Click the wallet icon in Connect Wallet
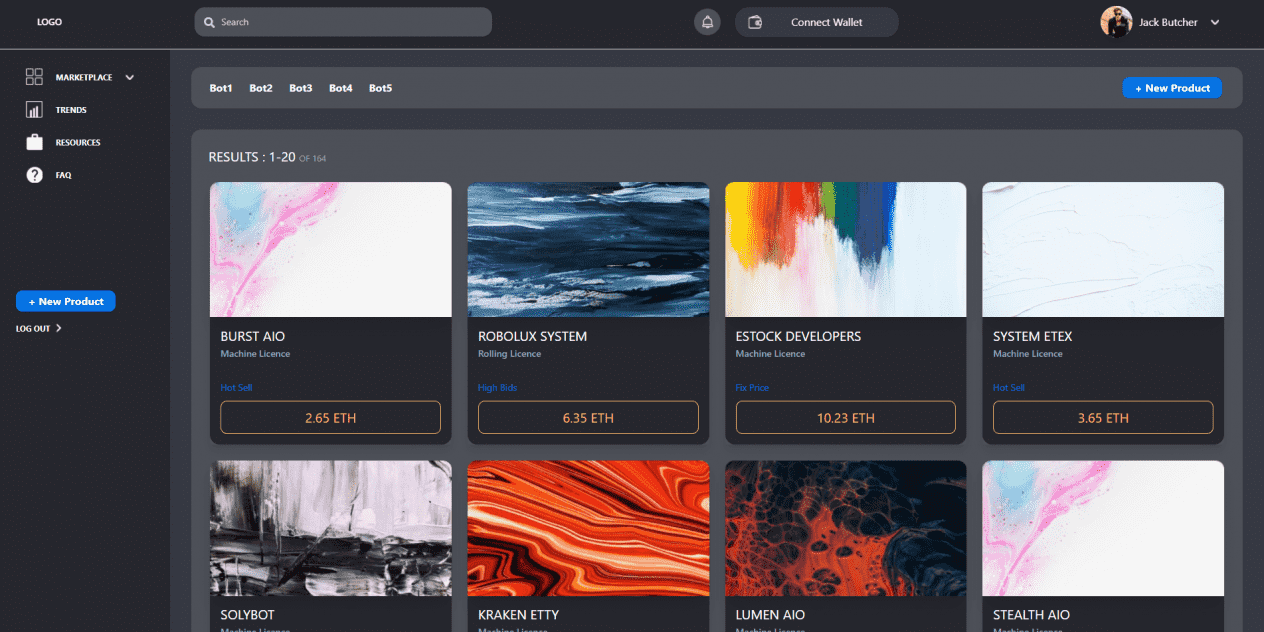This screenshot has width=1264, height=632. point(755,22)
